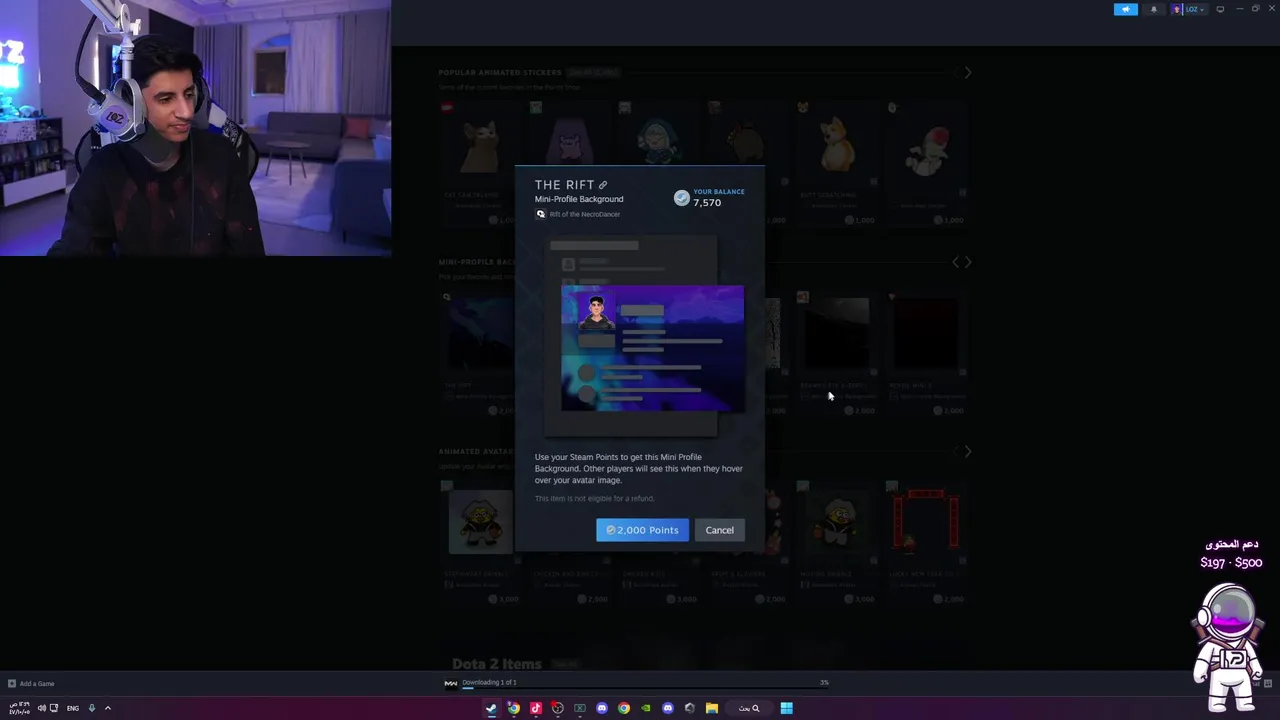Open volume control in system tray
1280x720 pixels.
tap(41, 708)
